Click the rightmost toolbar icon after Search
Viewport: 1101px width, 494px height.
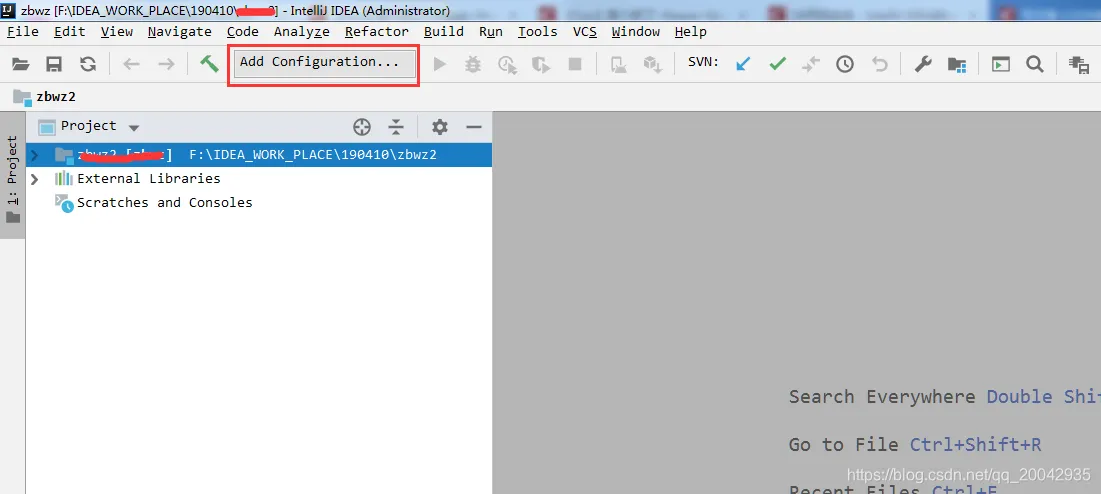point(1079,65)
